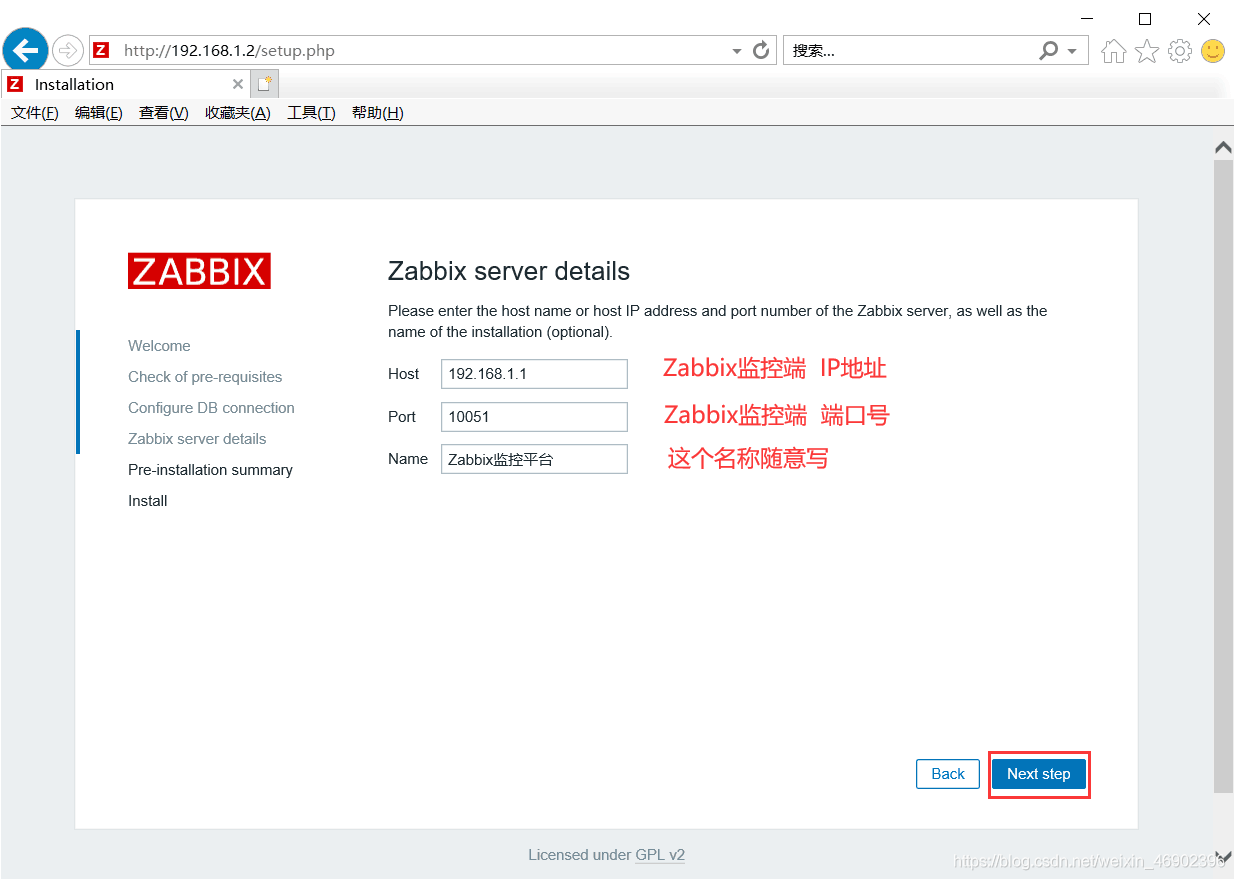Click the vertical scrollbar thumb
This screenshot has width=1235, height=880.
[x=1223, y=476]
